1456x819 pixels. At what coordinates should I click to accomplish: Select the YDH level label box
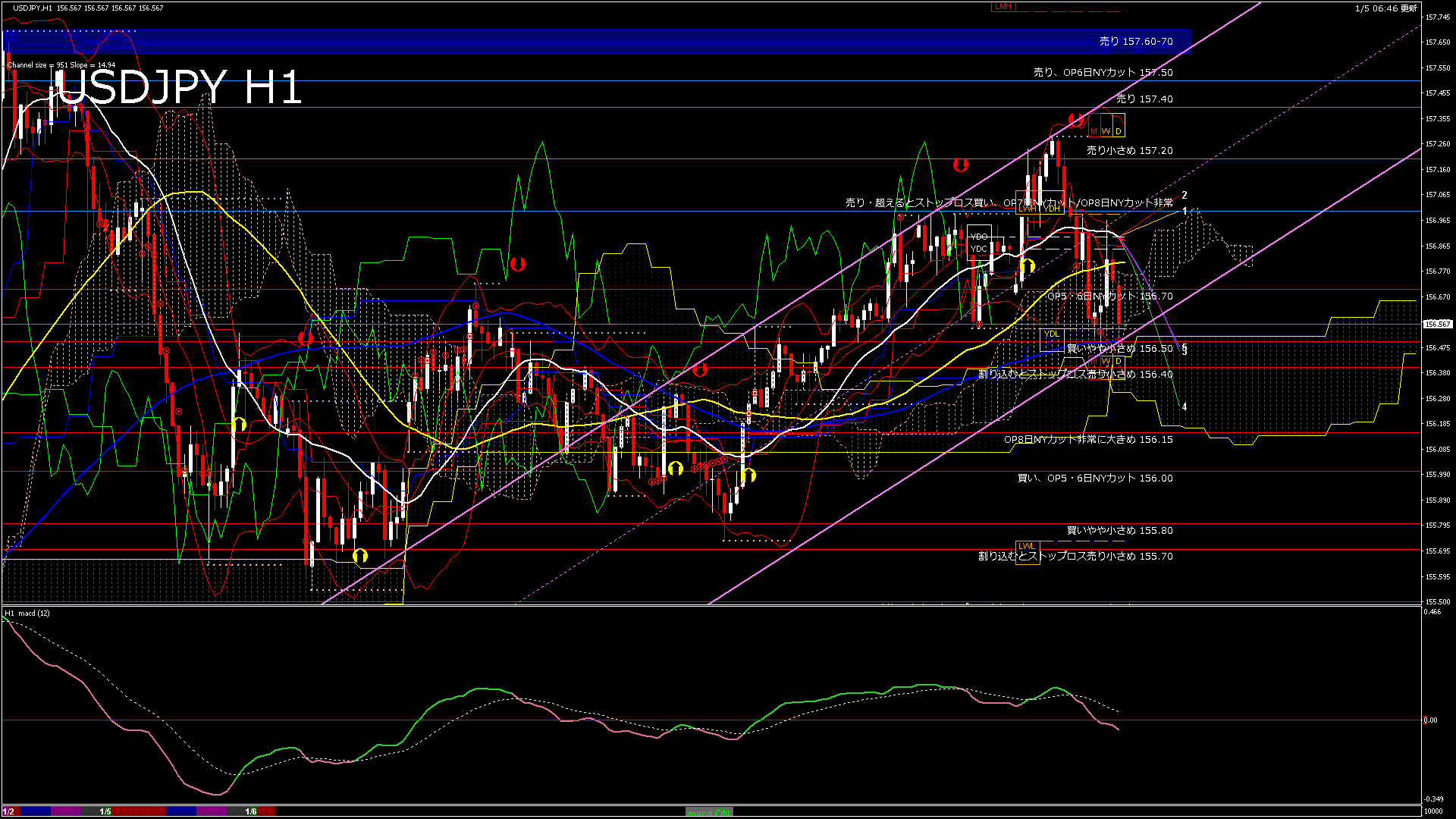point(1053,209)
